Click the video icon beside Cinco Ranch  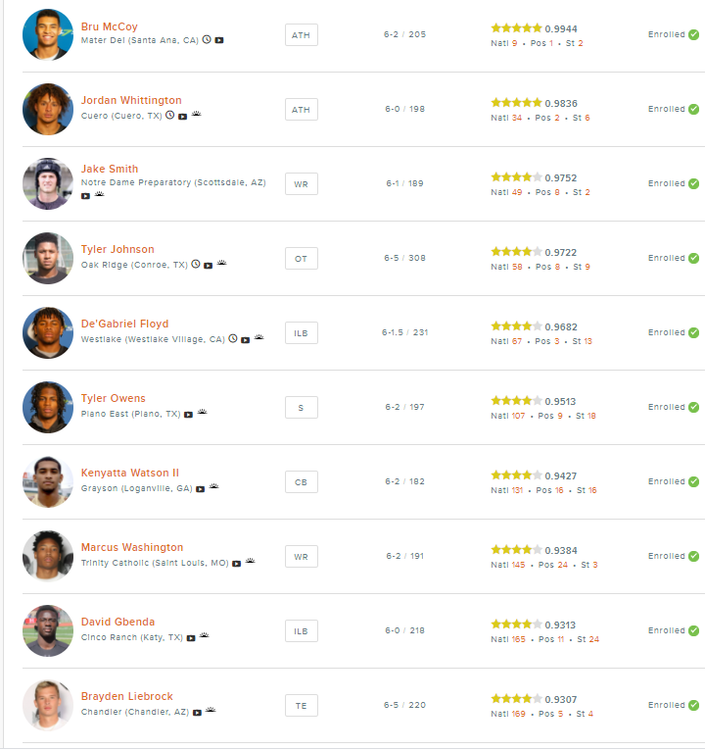191,637
